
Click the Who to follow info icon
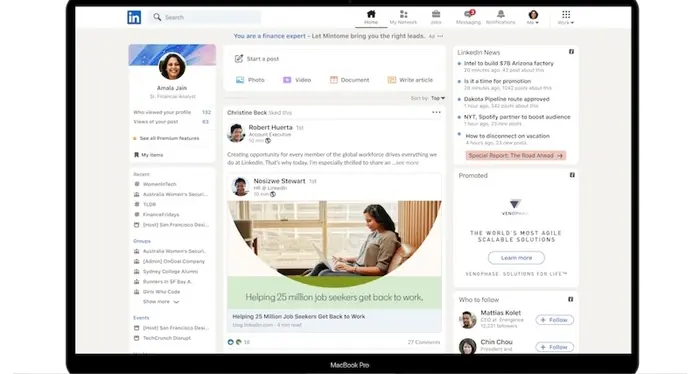pyautogui.click(x=571, y=299)
